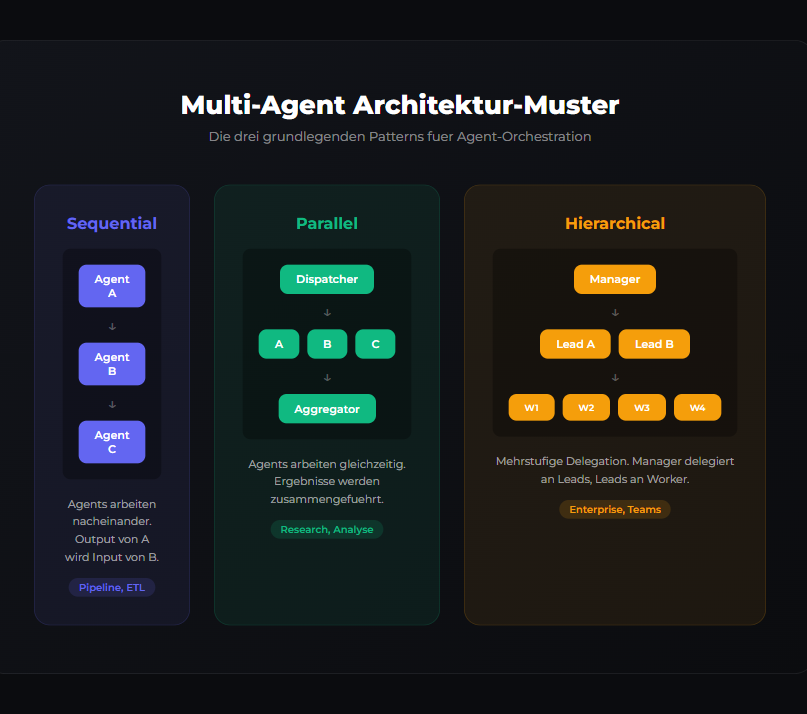
Task: Click the Pipeline, ETL tag
Action: pos(112,588)
